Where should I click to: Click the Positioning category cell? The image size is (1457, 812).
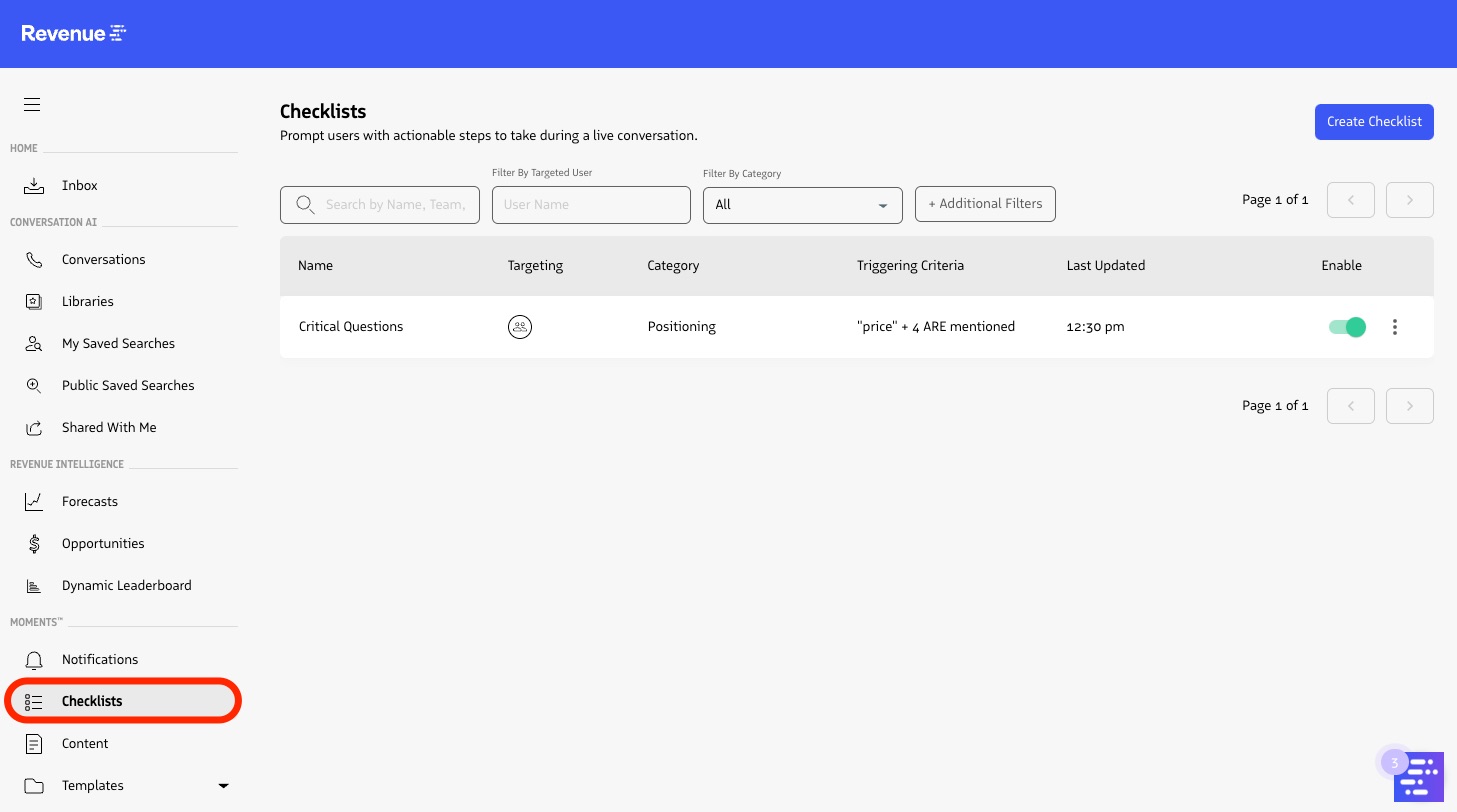tap(682, 326)
